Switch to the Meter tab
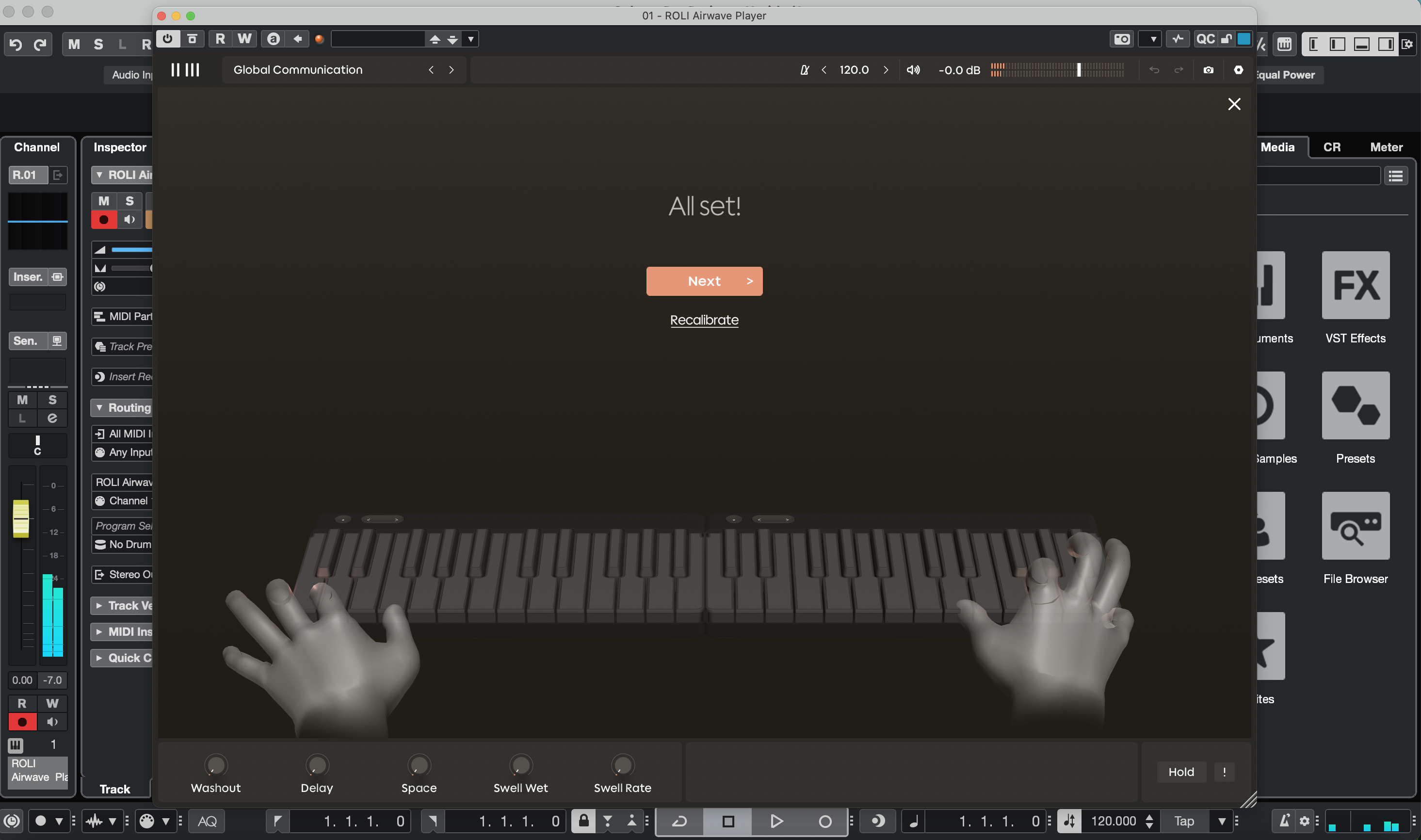This screenshot has height=840, width=1421. [1386, 147]
